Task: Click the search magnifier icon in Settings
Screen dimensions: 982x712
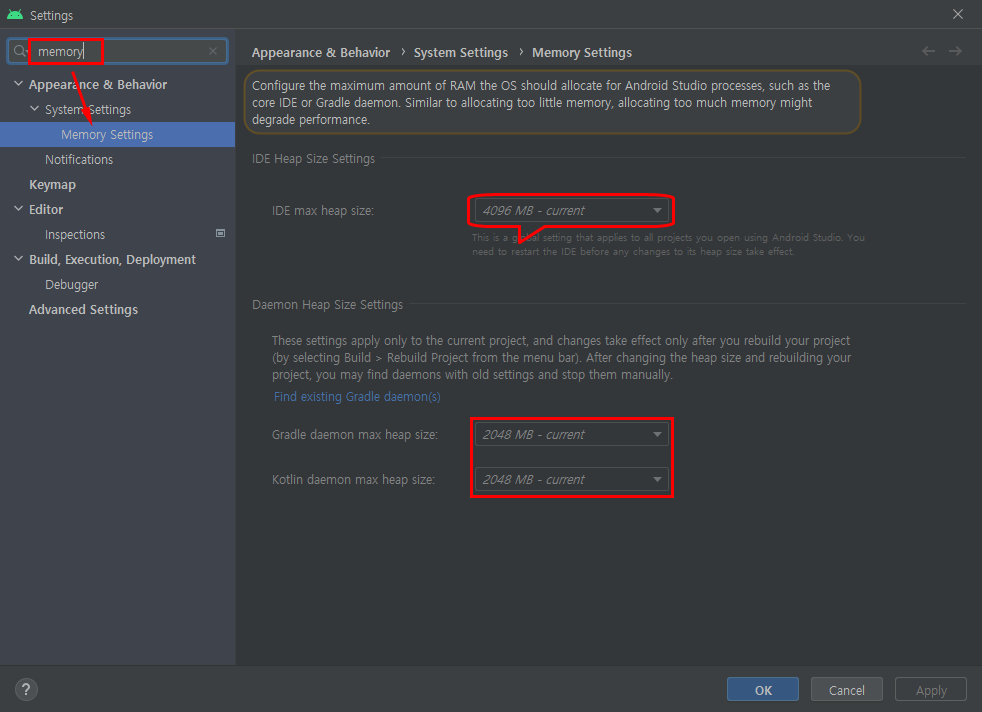Action: tap(20, 51)
